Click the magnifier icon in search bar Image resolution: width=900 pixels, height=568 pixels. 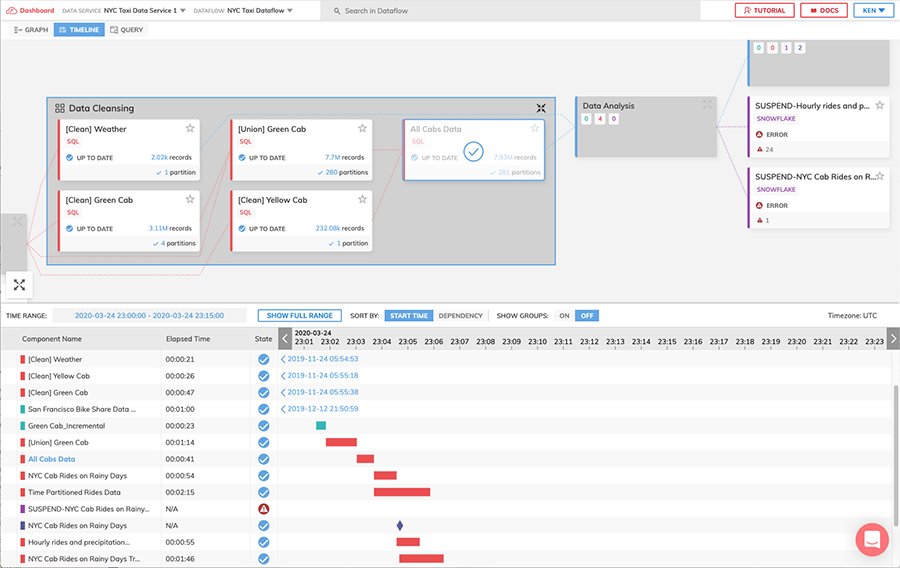pos(335,11)
